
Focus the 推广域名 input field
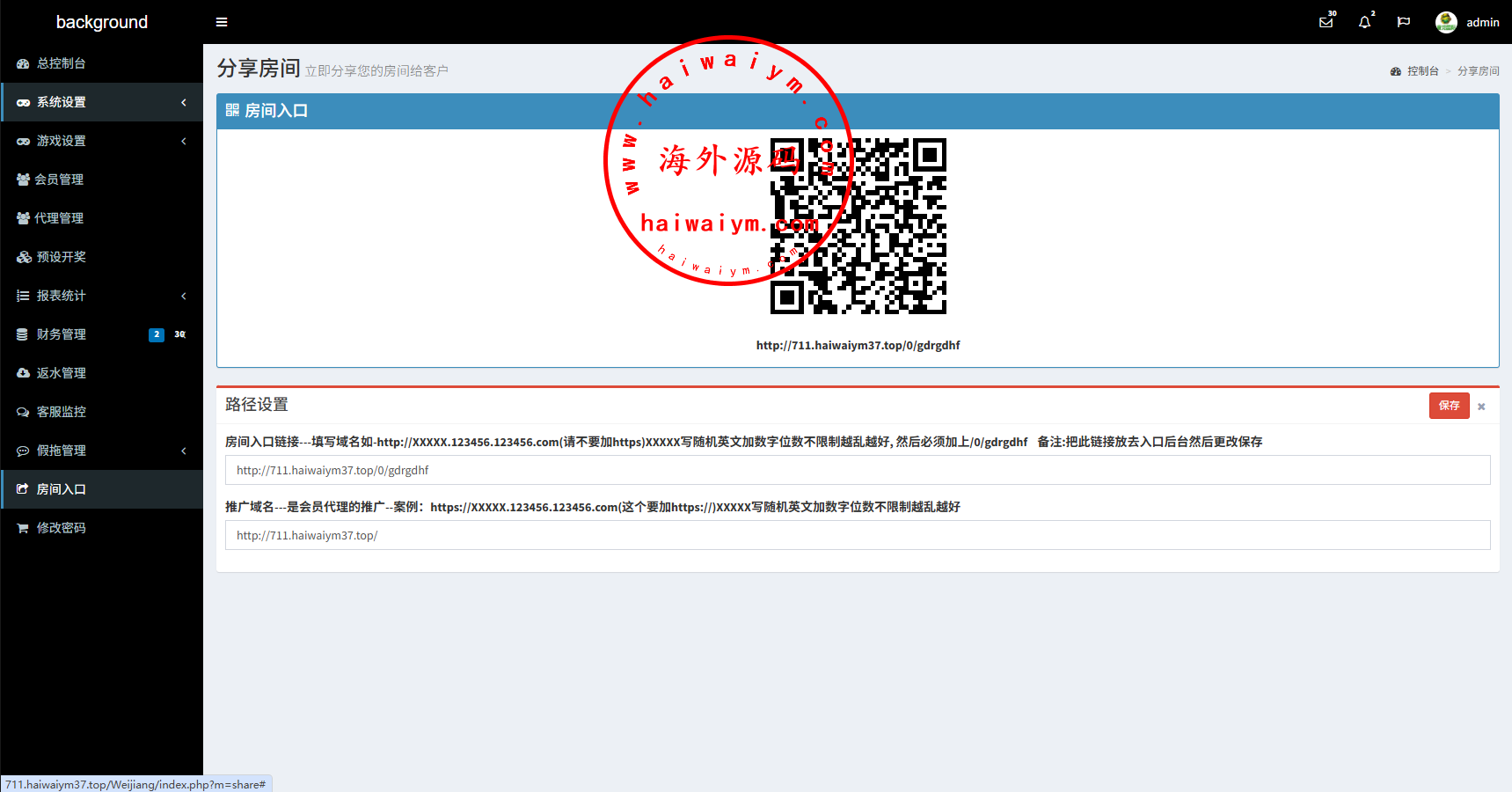click(857, 535)
